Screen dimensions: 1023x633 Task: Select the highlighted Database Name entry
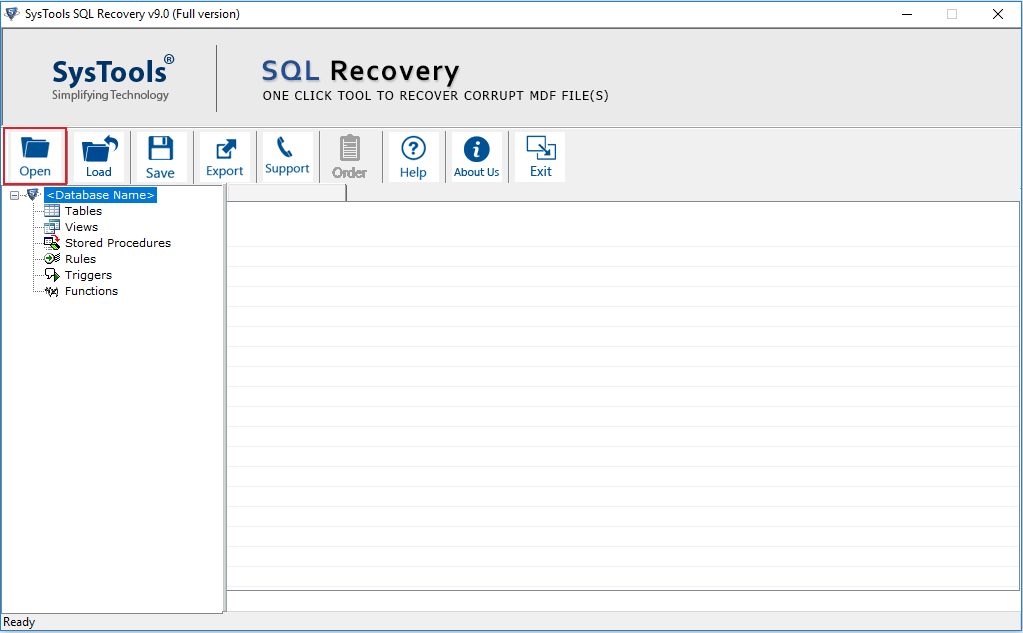100,194
